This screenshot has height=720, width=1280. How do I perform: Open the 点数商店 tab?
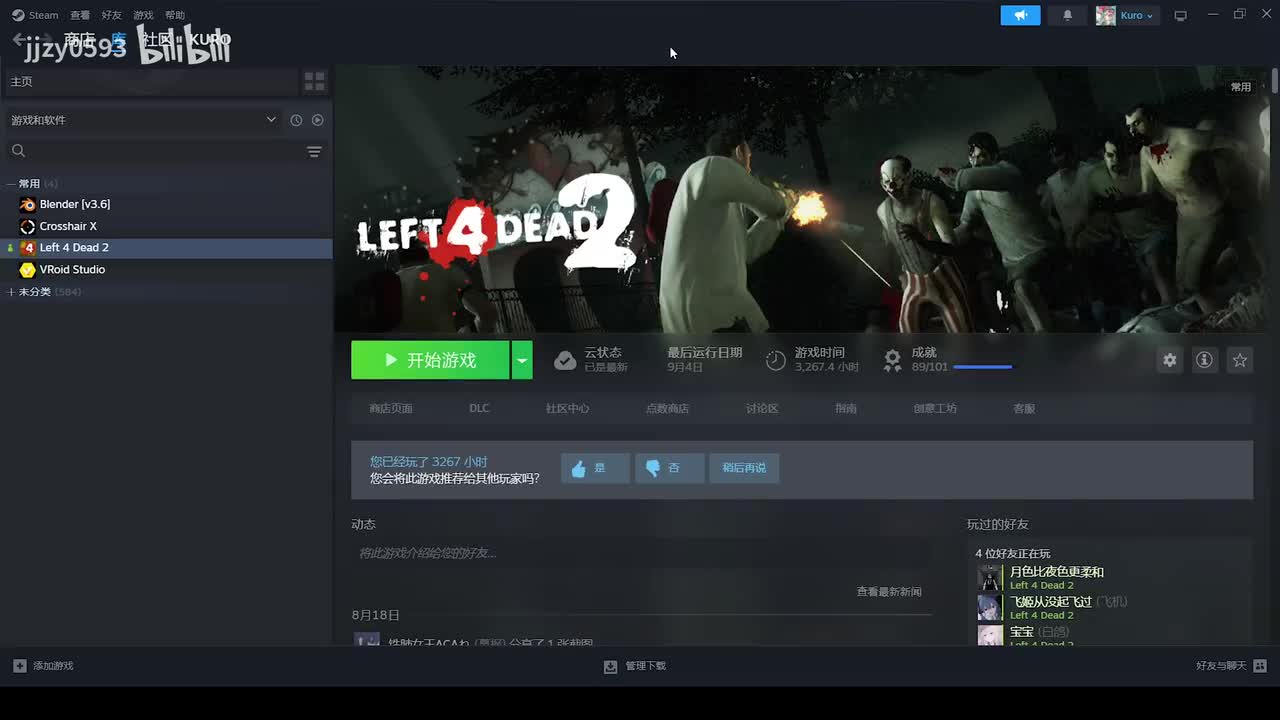(x=667, y=408)
